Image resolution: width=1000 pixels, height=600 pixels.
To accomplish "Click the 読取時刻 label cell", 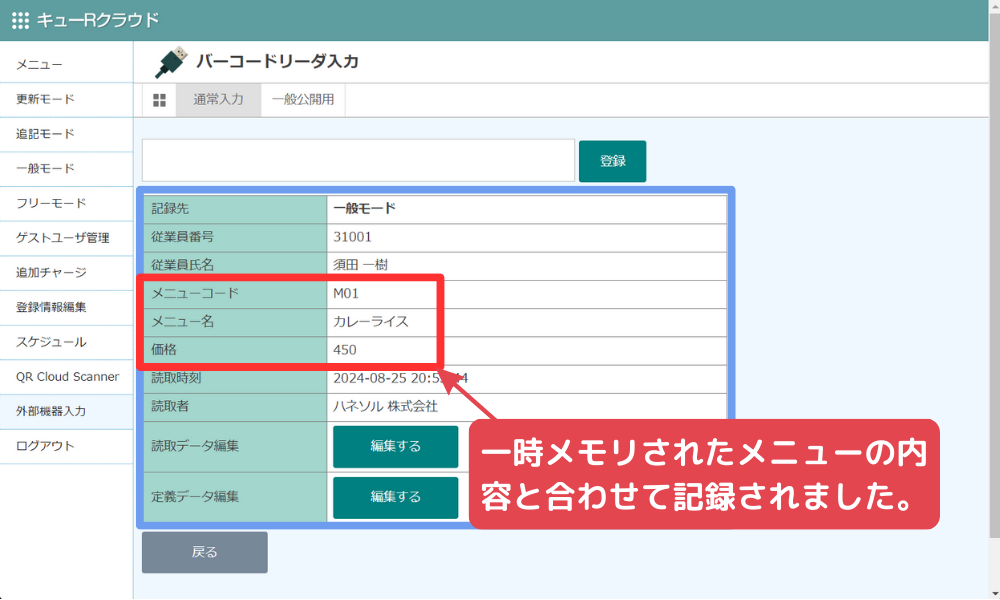I will tap(235, 379).
